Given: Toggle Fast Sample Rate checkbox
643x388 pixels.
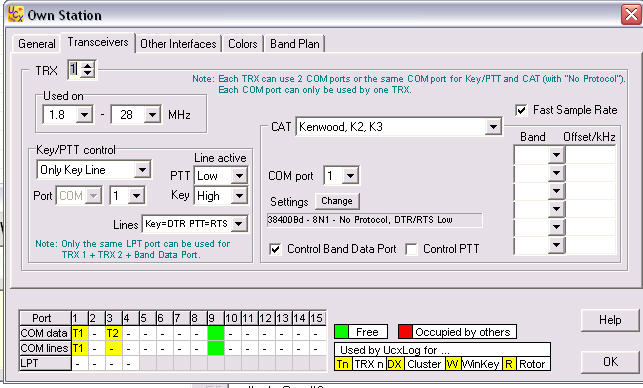Looking at the screenshot, I should (521, 110).
